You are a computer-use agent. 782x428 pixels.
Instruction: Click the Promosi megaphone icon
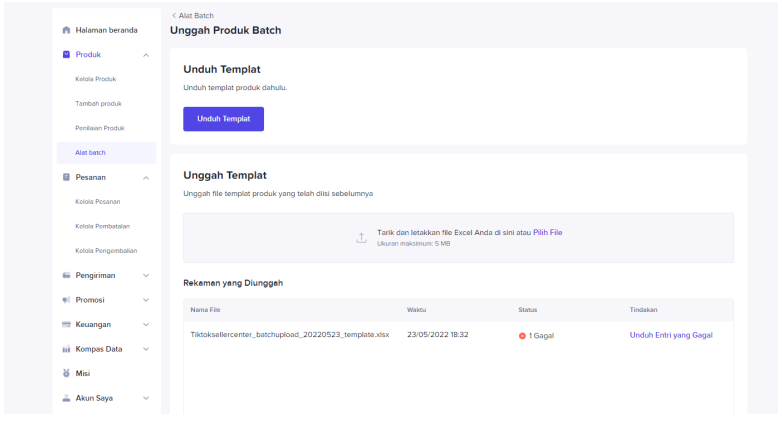pyautogui.click(x=66, y=300)
